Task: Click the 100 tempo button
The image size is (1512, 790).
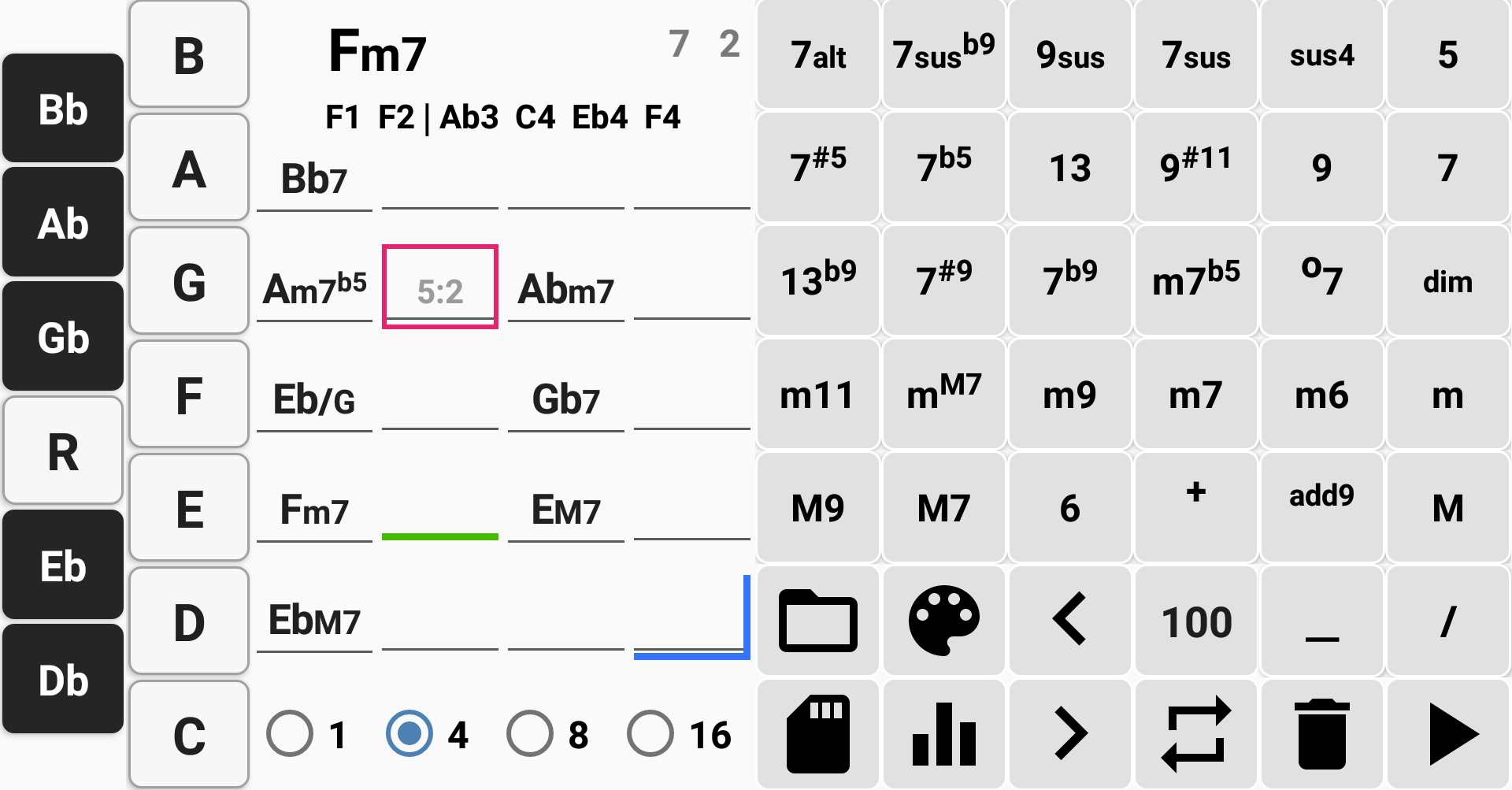Action: pos(1195,621)
